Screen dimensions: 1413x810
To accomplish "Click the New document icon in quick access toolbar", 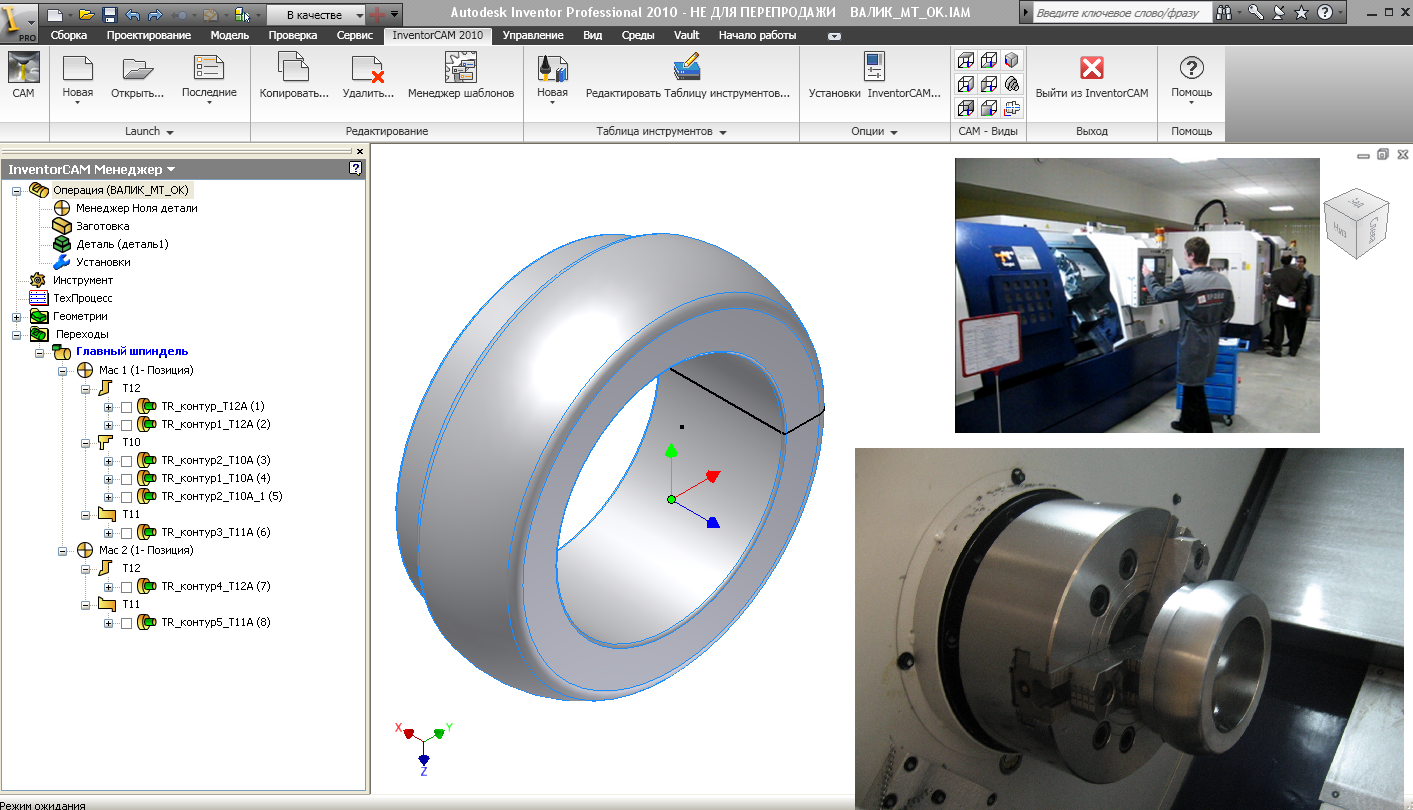I will click(x=55, y=14).
